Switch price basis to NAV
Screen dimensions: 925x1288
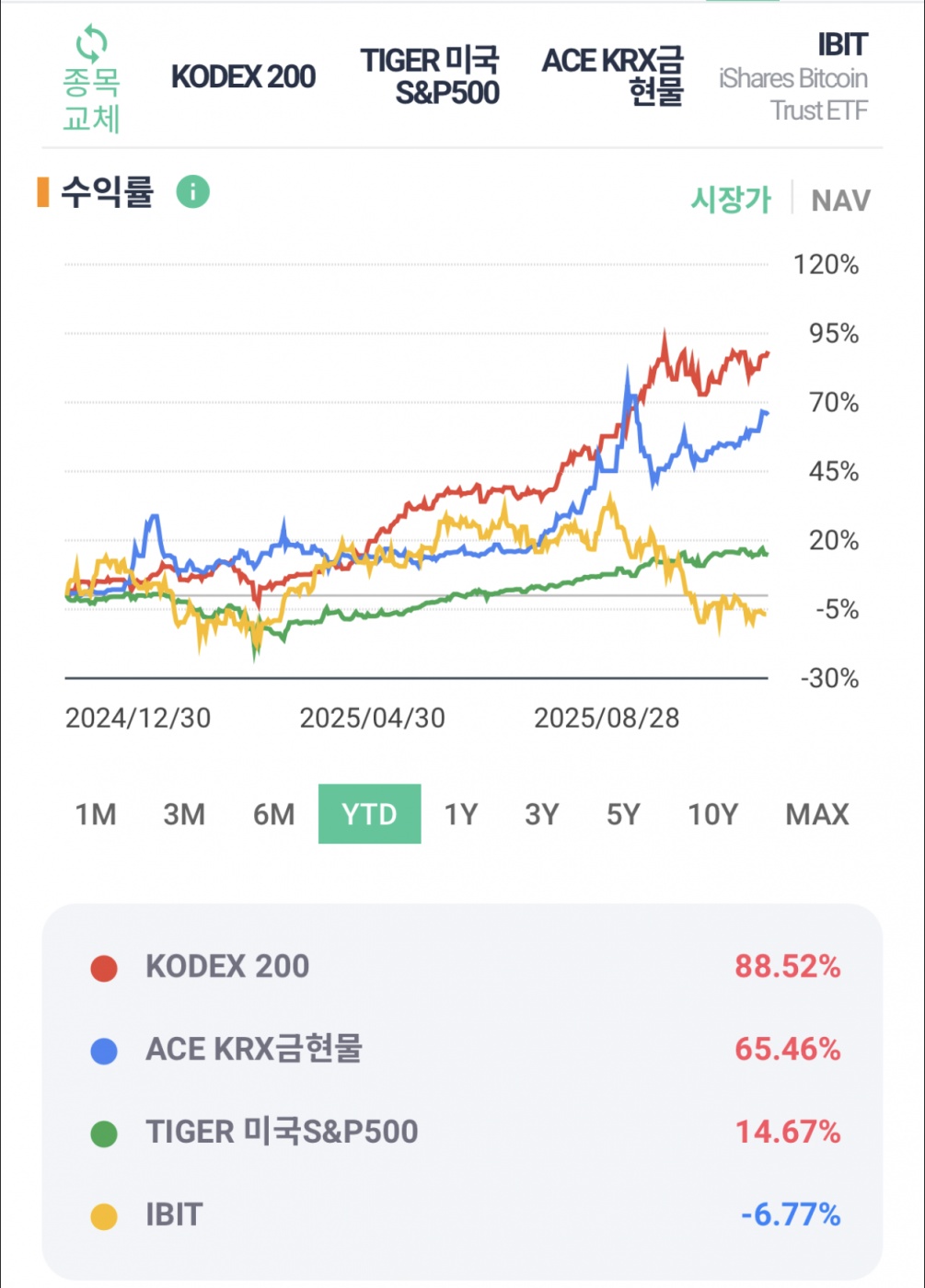point(840,201)
